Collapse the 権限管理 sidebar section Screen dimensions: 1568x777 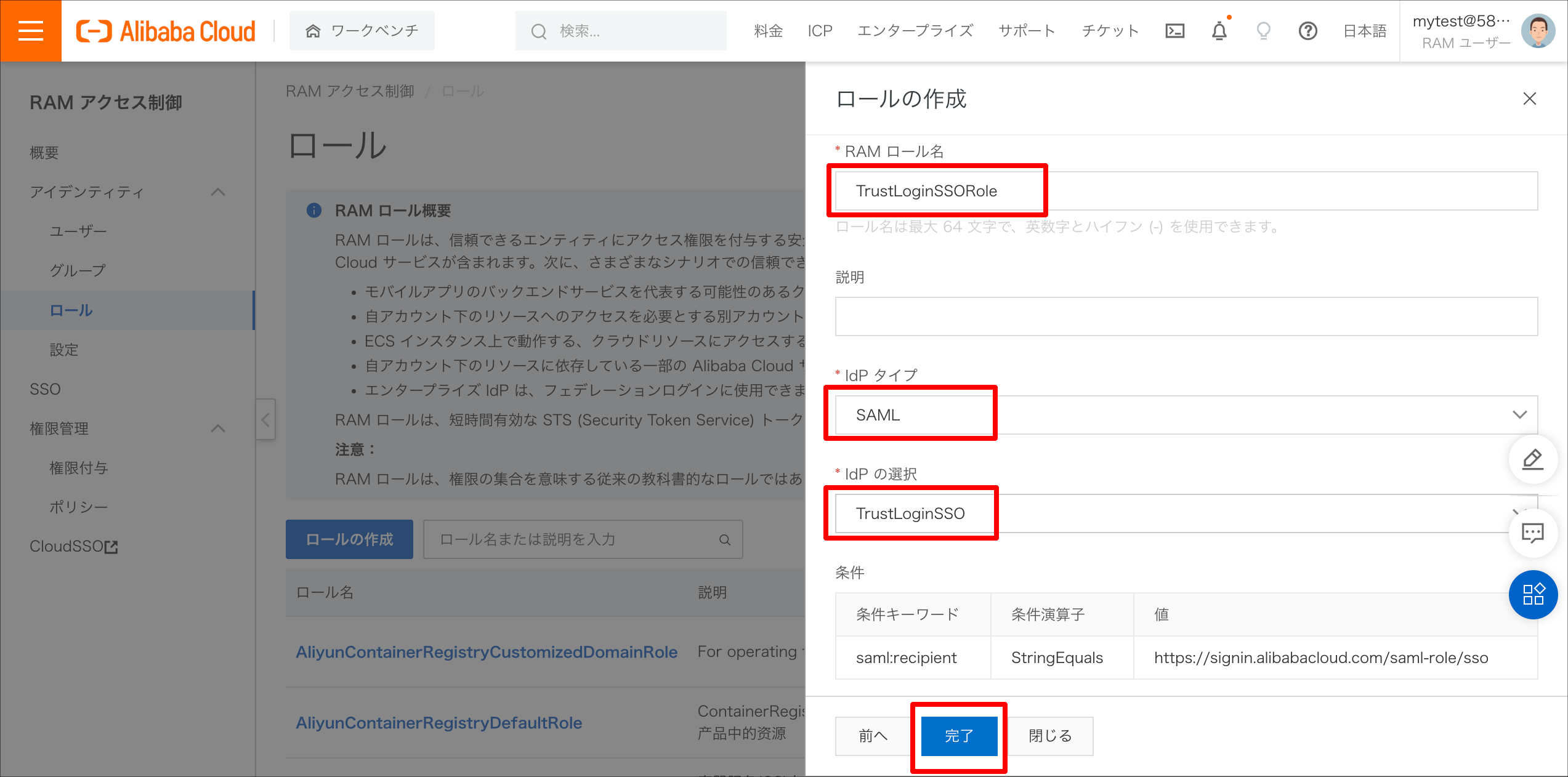[x=218, y=429]
